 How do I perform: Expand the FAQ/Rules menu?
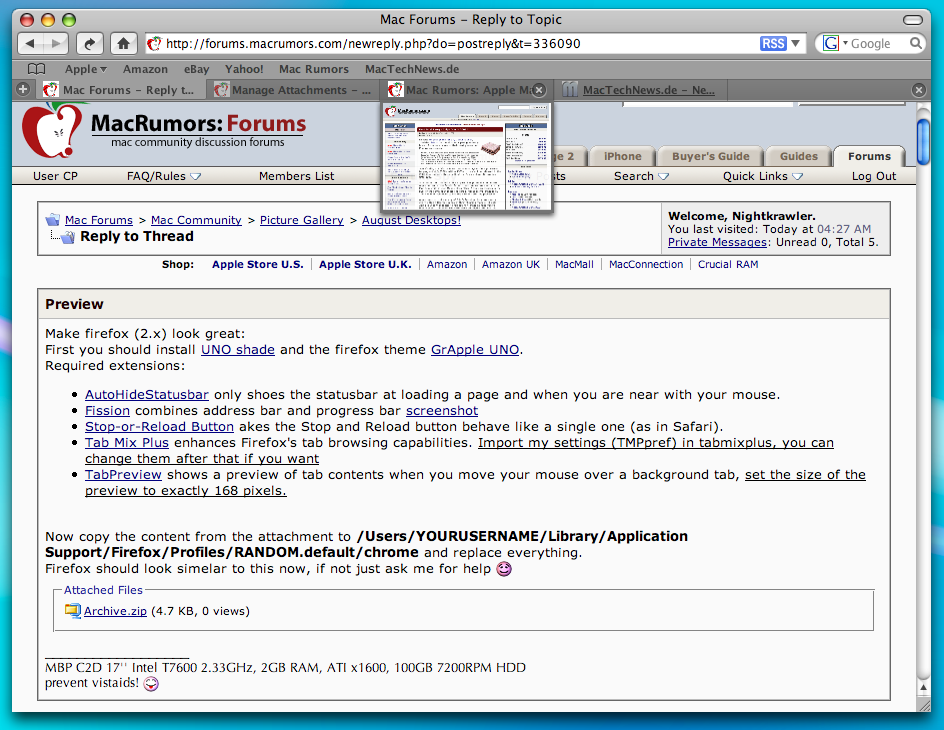pyautogui.click(x=164, y=176)
